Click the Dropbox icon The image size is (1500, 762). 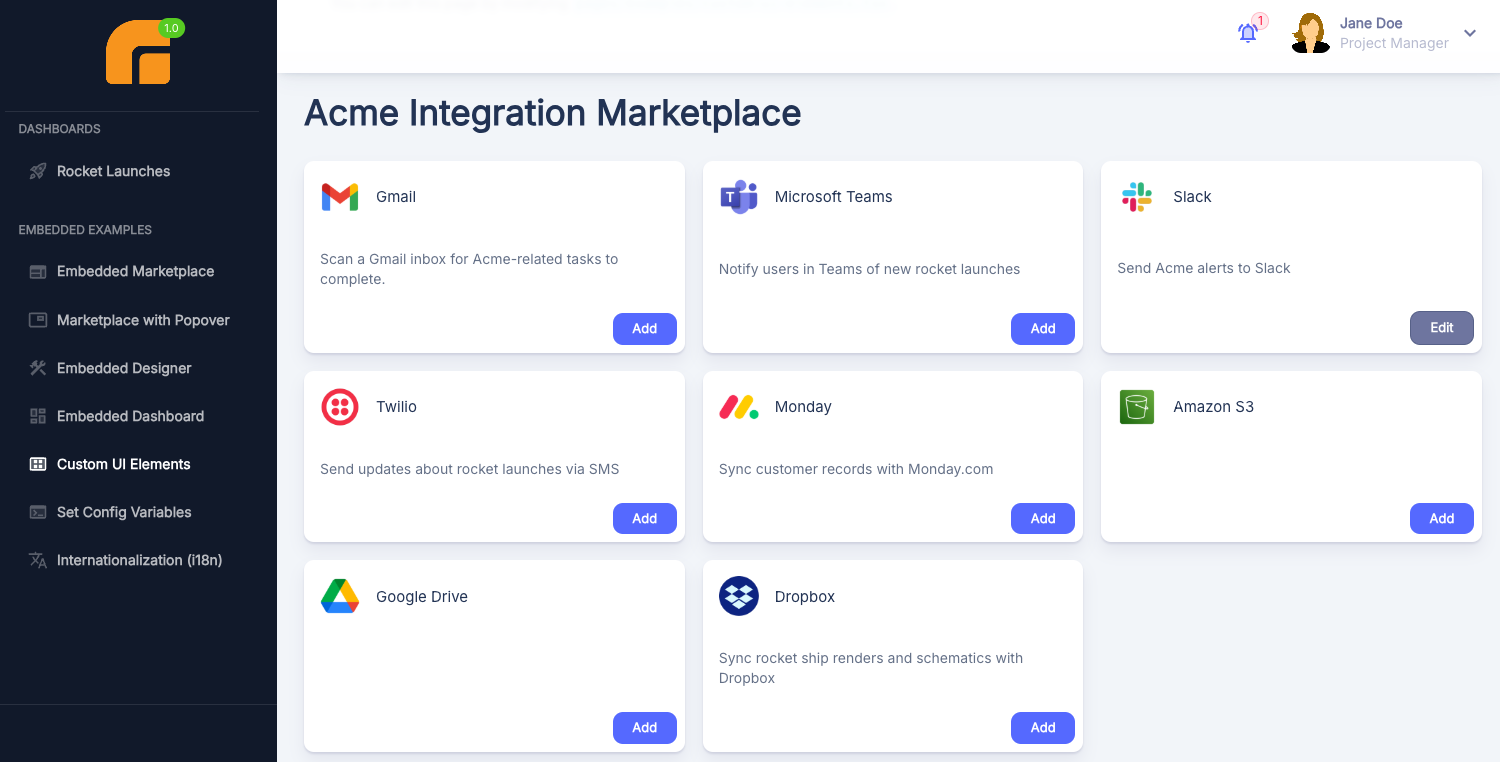pos(738,596)
